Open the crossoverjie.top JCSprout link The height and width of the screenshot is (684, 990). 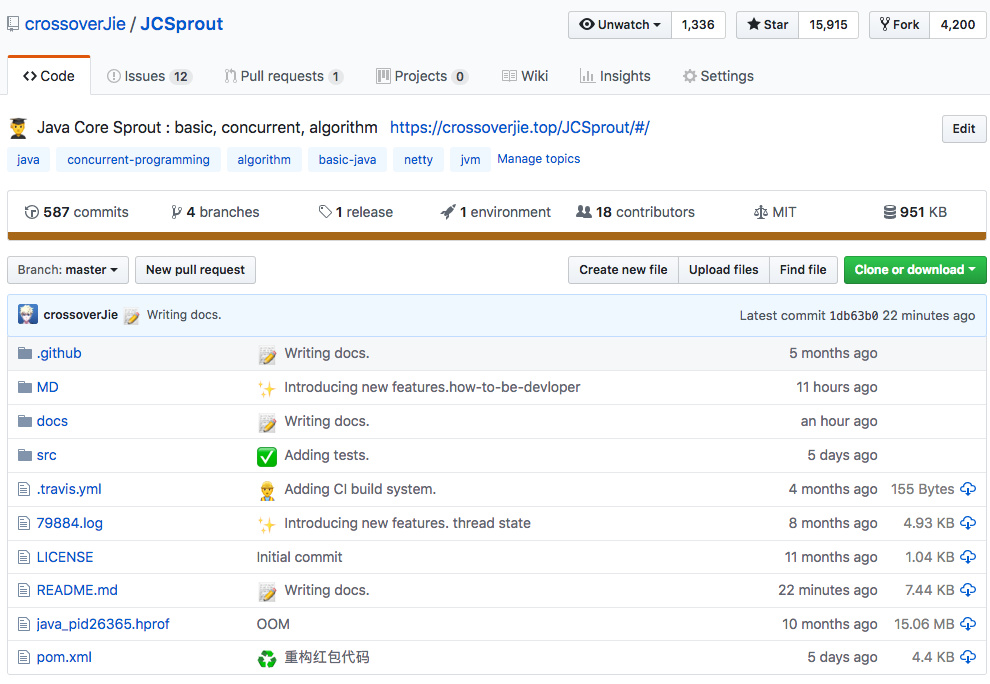tap(519, 127)
